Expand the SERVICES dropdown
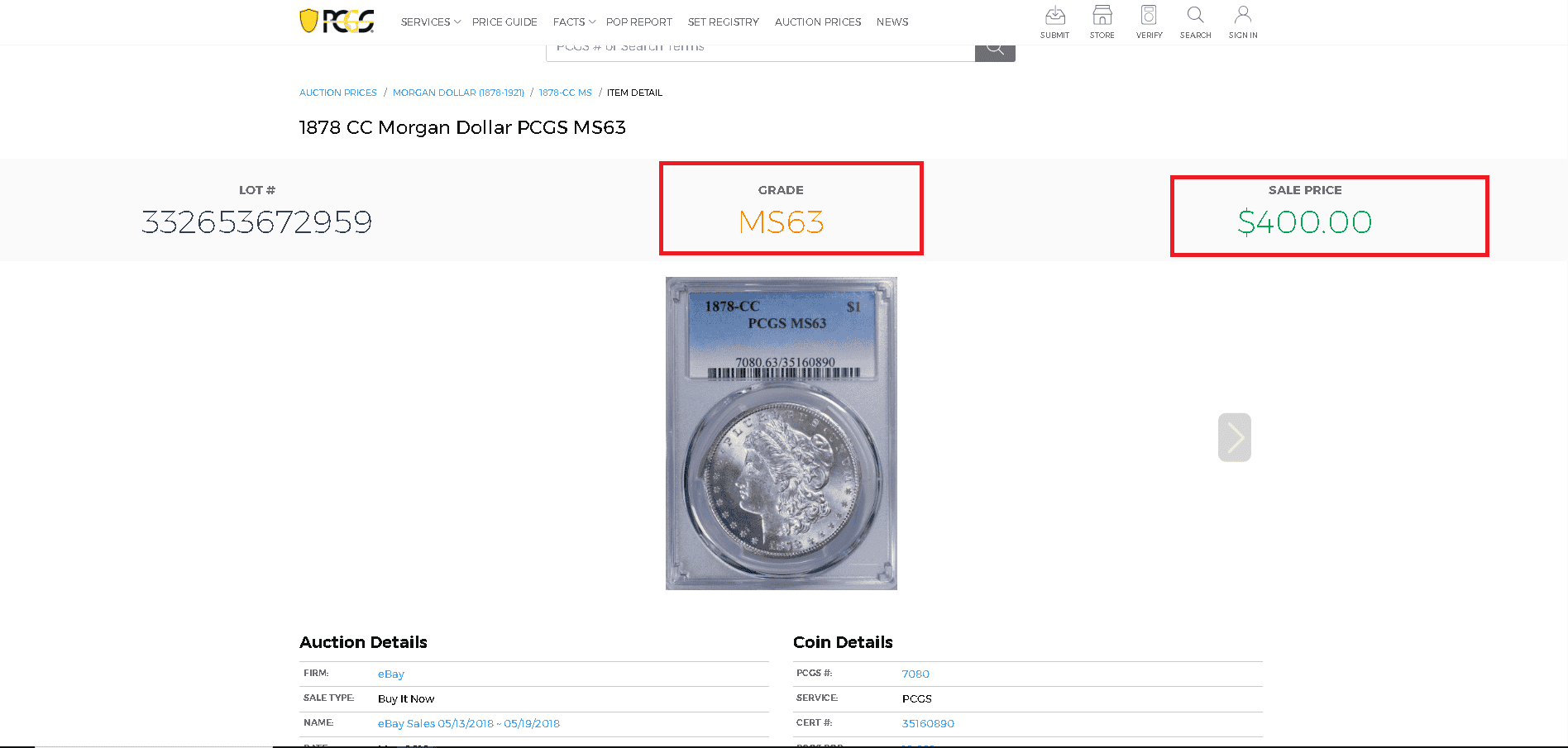The height and width of the screenshot is (748, 1568). [430, 21]
